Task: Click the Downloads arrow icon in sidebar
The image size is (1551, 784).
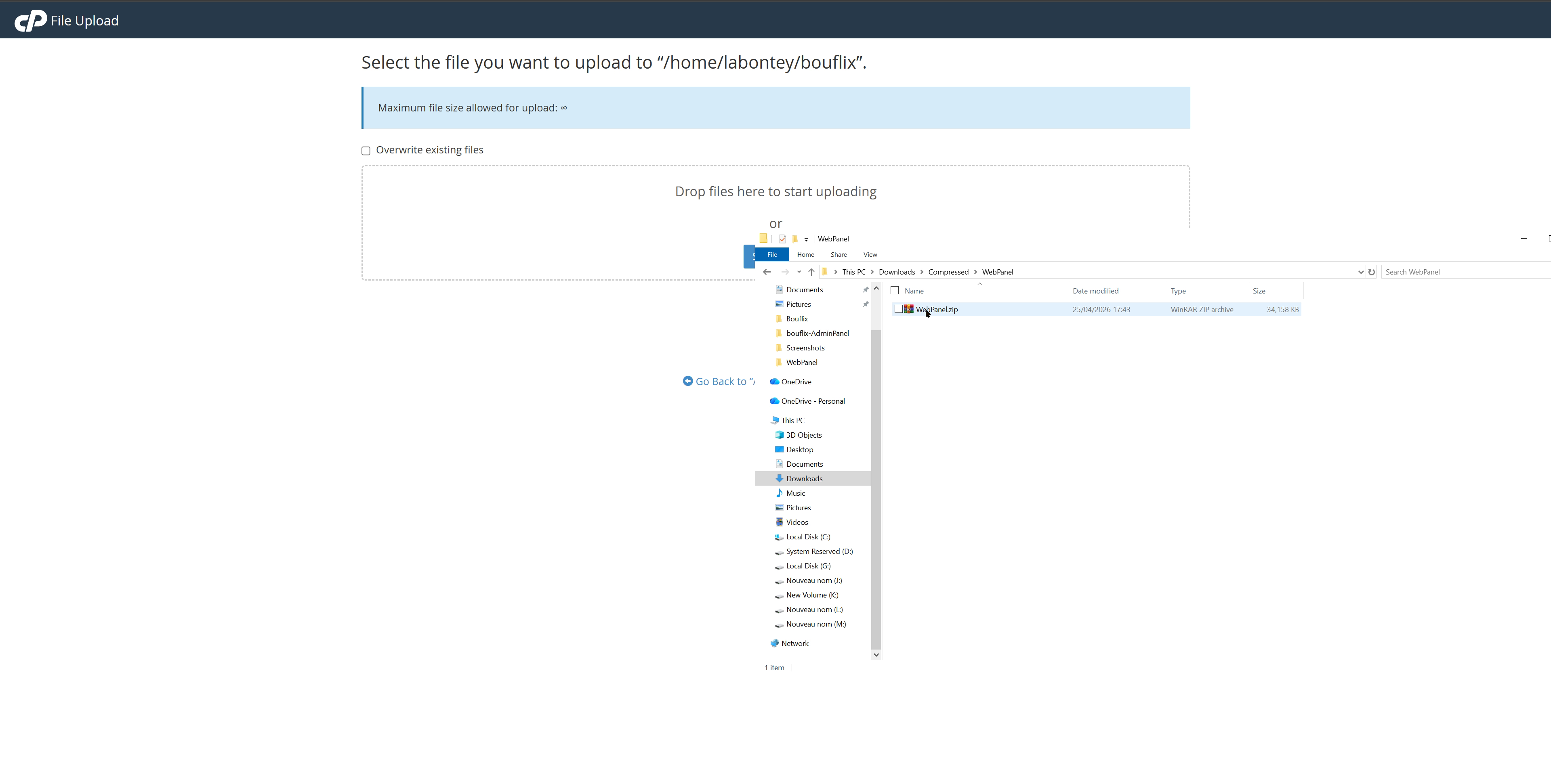Action: (x=779, y=478)
